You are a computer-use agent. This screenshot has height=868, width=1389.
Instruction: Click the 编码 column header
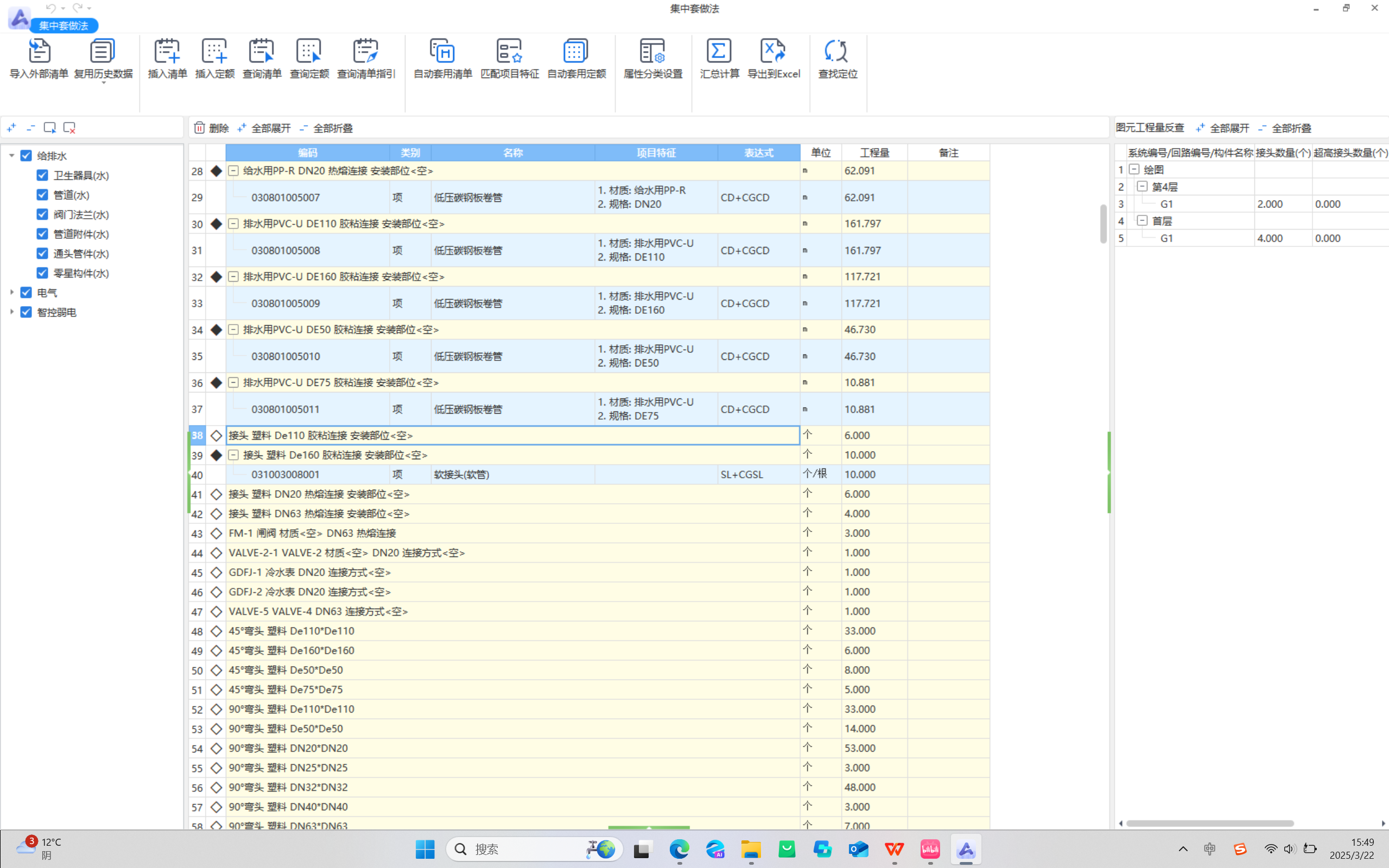pyautogui.click(x=308, y=153)
